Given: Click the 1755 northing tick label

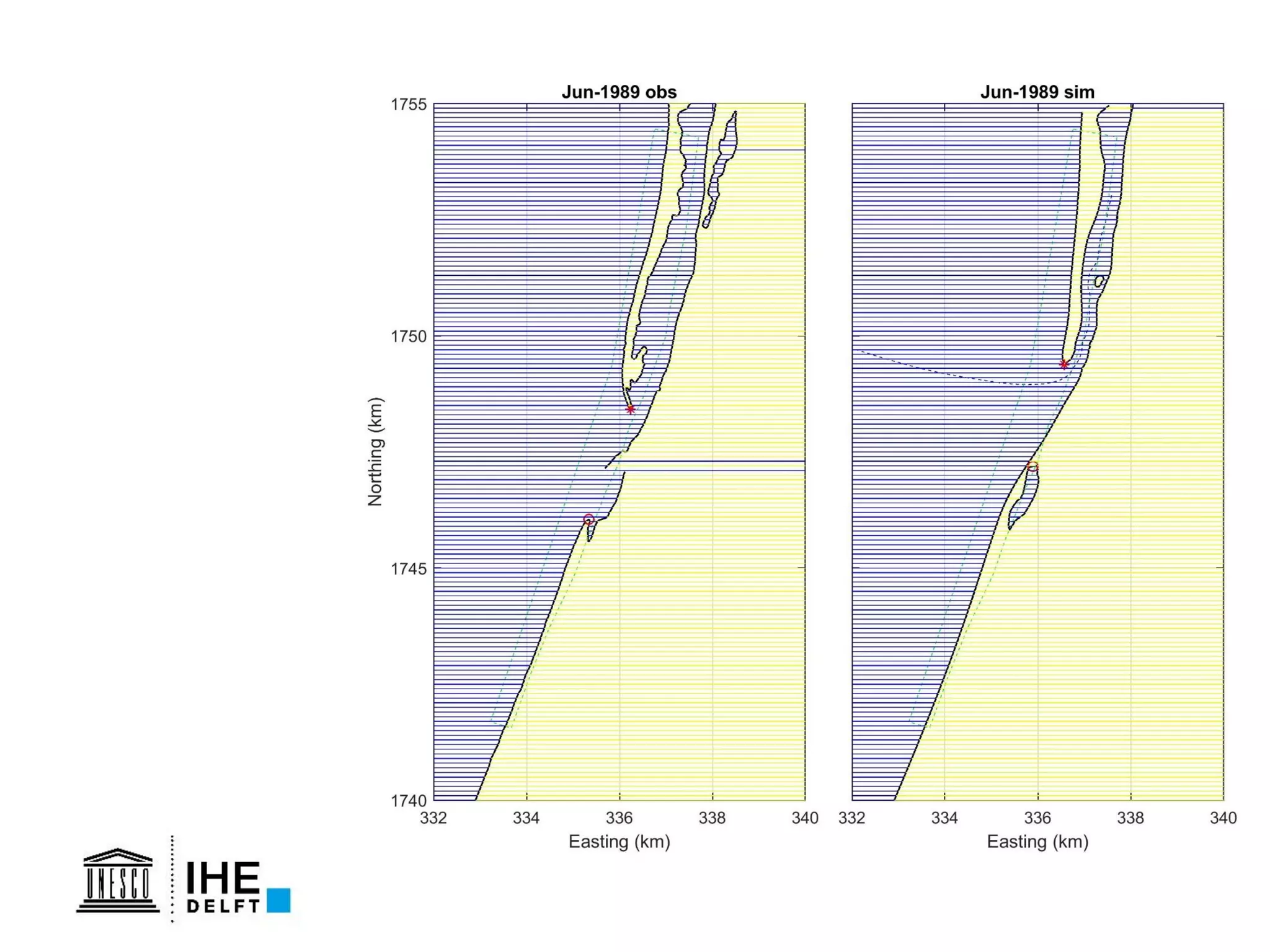Looking at the screenshot, I should tap(408, 105).
